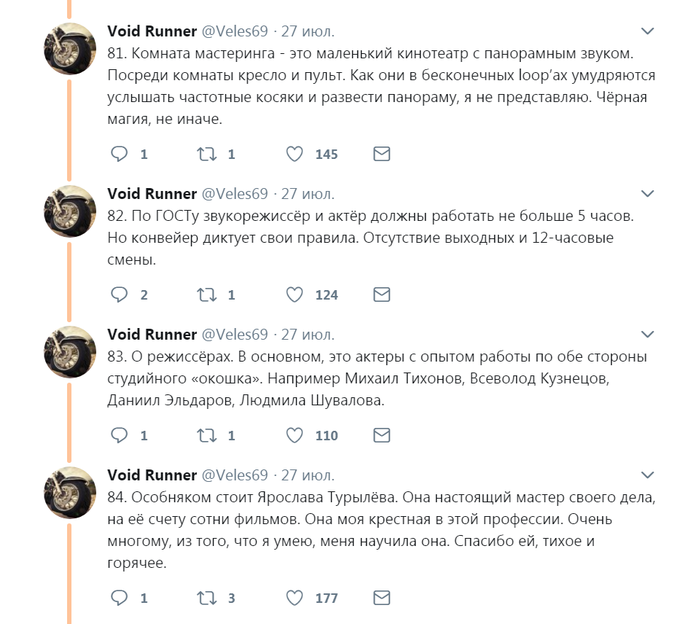Reply to tweet 82 about ГОСТ hours
Screen dimensions: 700x624
(119, 295)
